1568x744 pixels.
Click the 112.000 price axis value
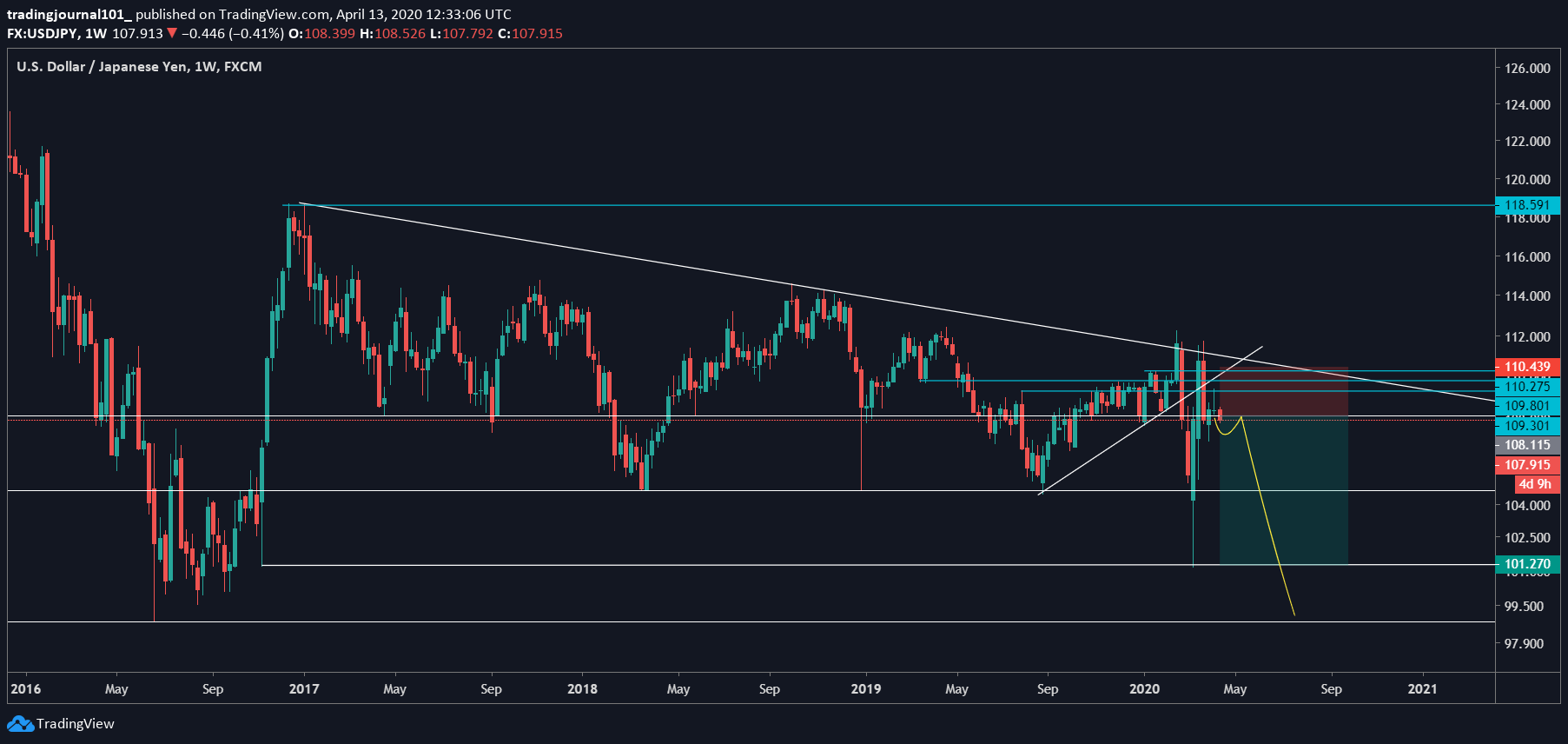point(1527,336)
